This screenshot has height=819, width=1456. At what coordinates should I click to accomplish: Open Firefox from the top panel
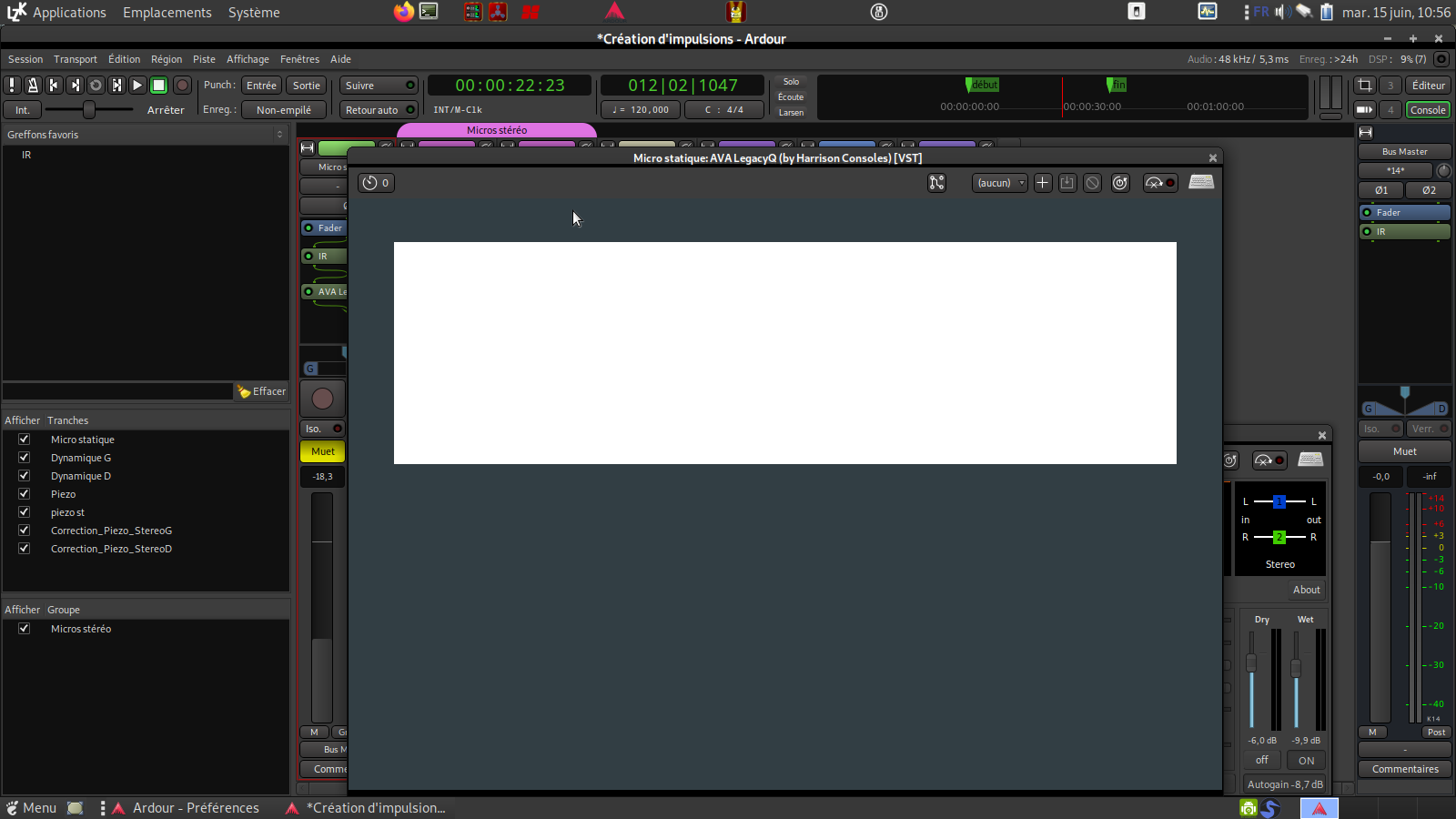(403, 12)
